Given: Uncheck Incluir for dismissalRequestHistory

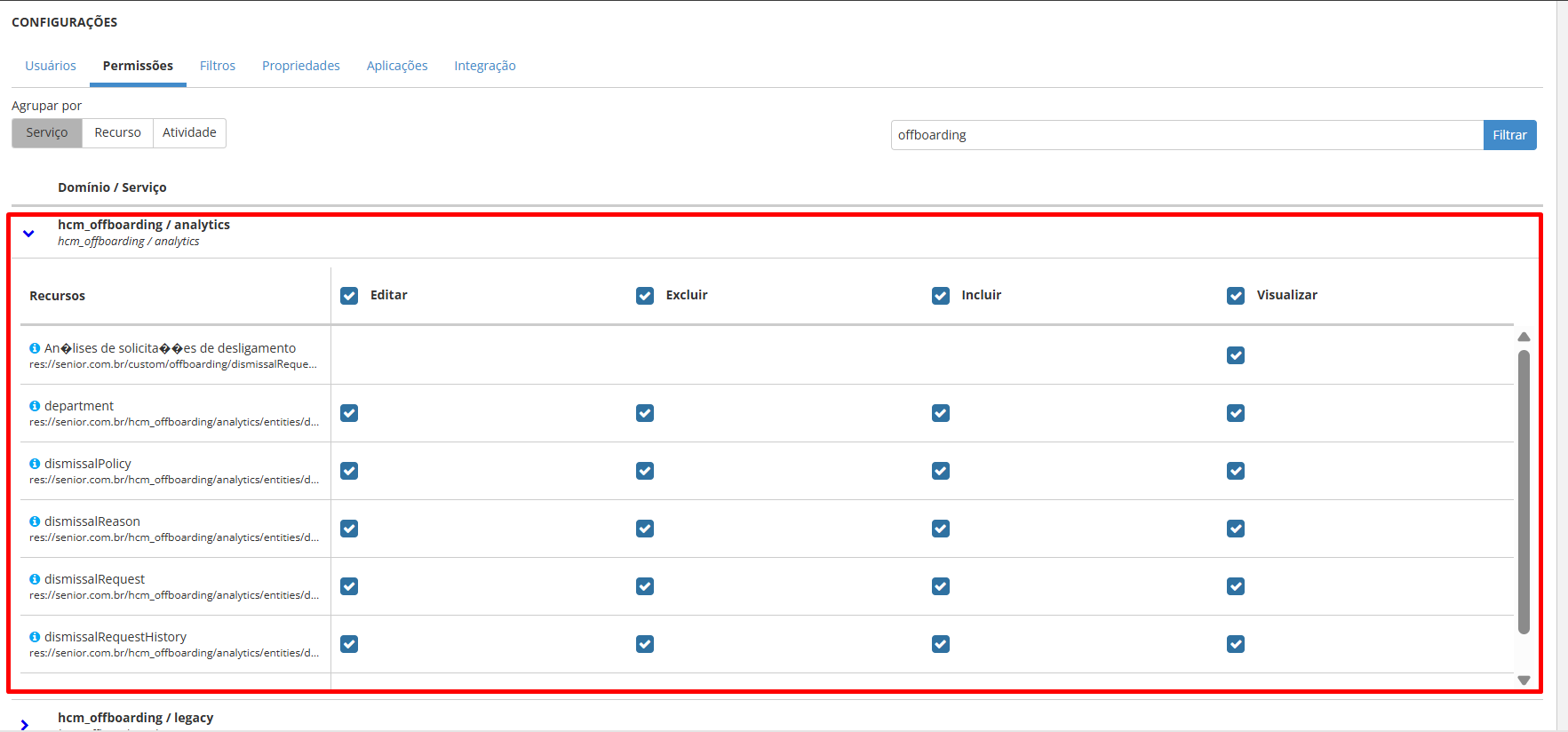Looking at the screenshot, I should point(941,644).
